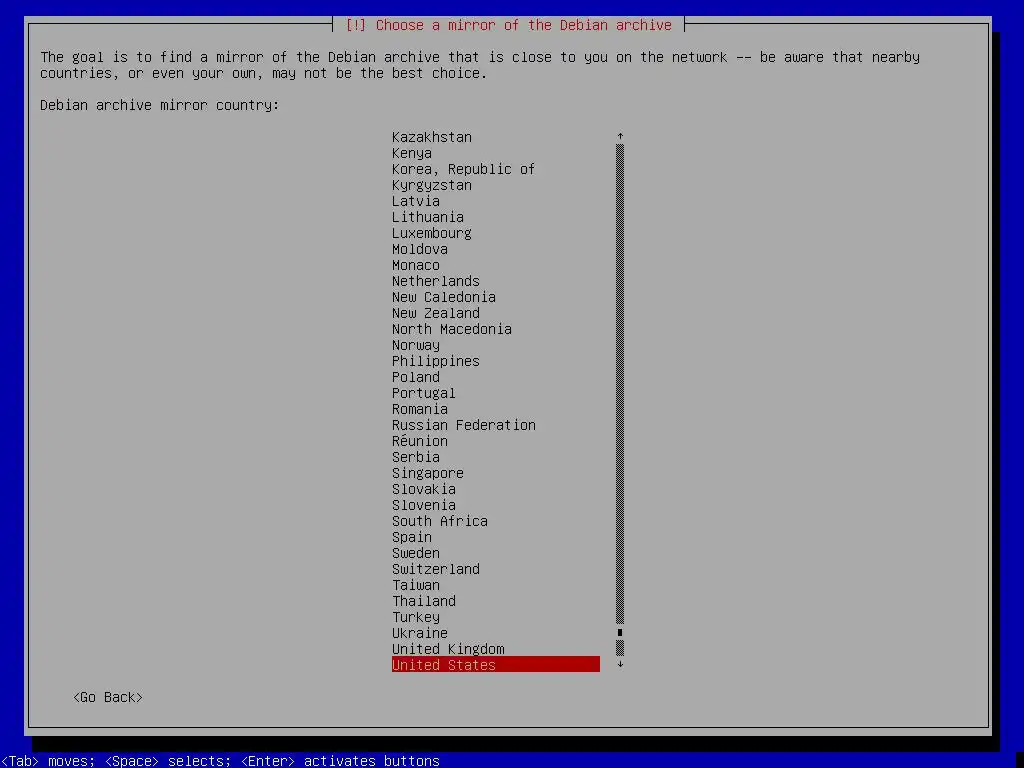Select Serbia as mirror country
Image resolution: width=1024 pixels, height=768 pixels.
tap(415, 457)
